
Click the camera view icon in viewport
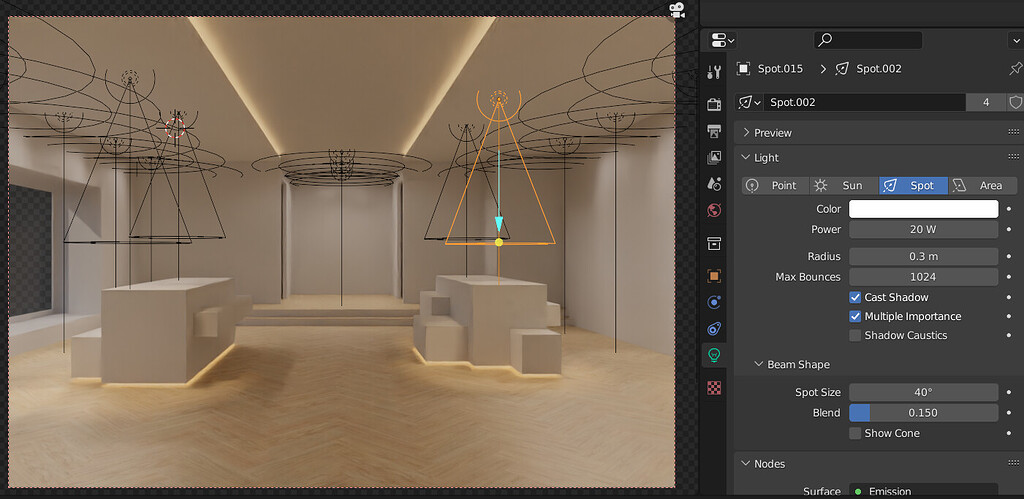(677, 10)
